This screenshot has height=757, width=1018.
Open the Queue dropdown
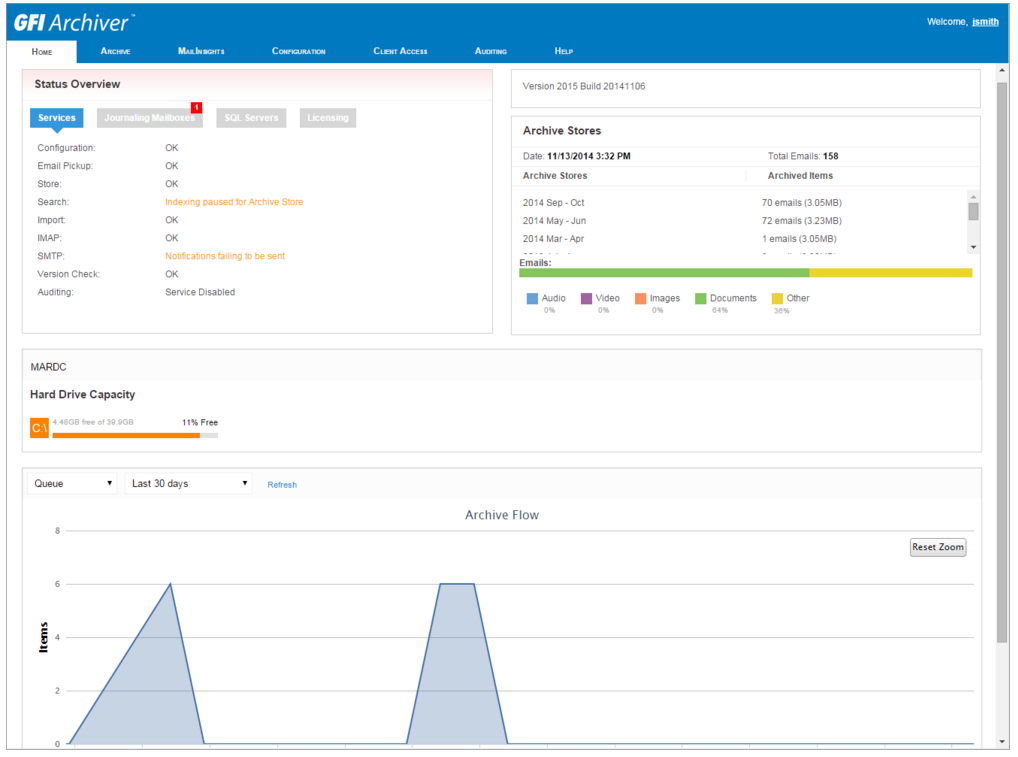click(x=71, y=483)
